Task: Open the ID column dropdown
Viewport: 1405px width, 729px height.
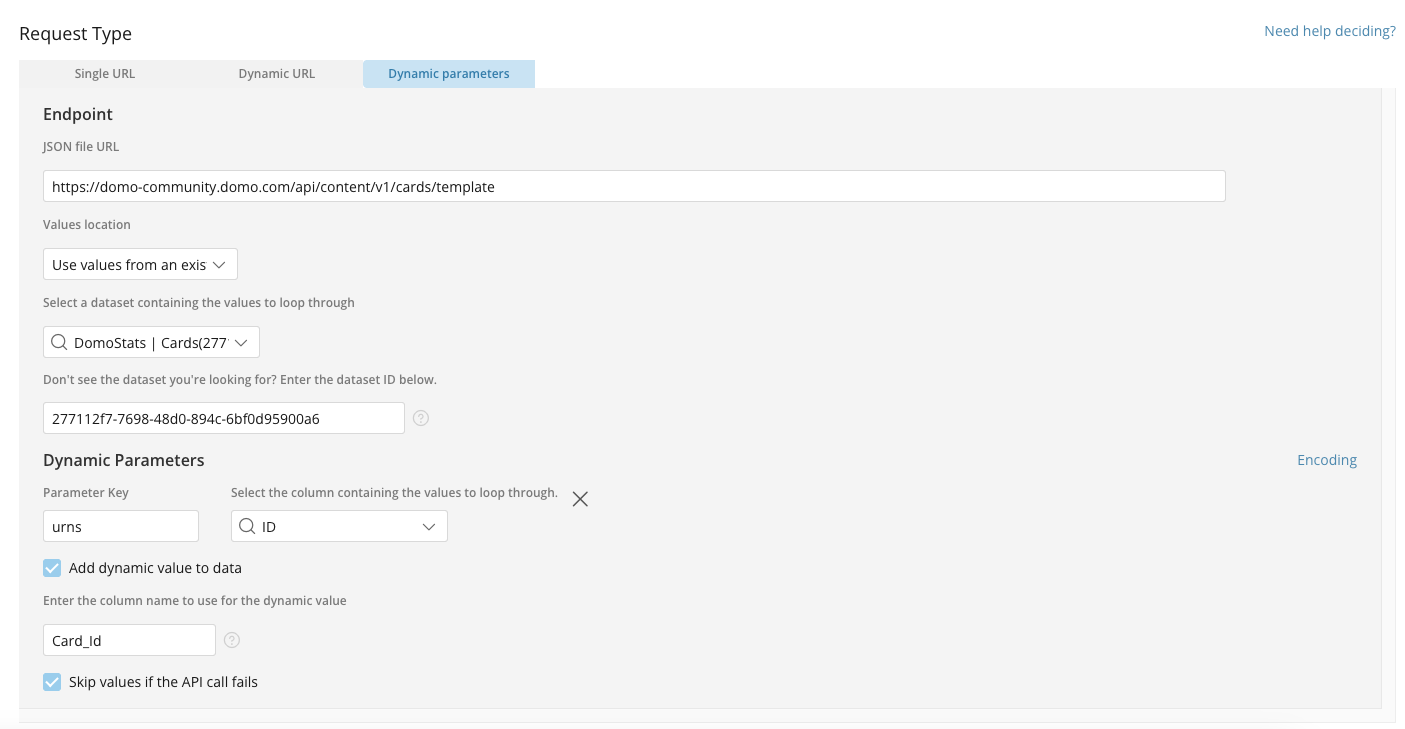Action: click(x=339, y=526)
